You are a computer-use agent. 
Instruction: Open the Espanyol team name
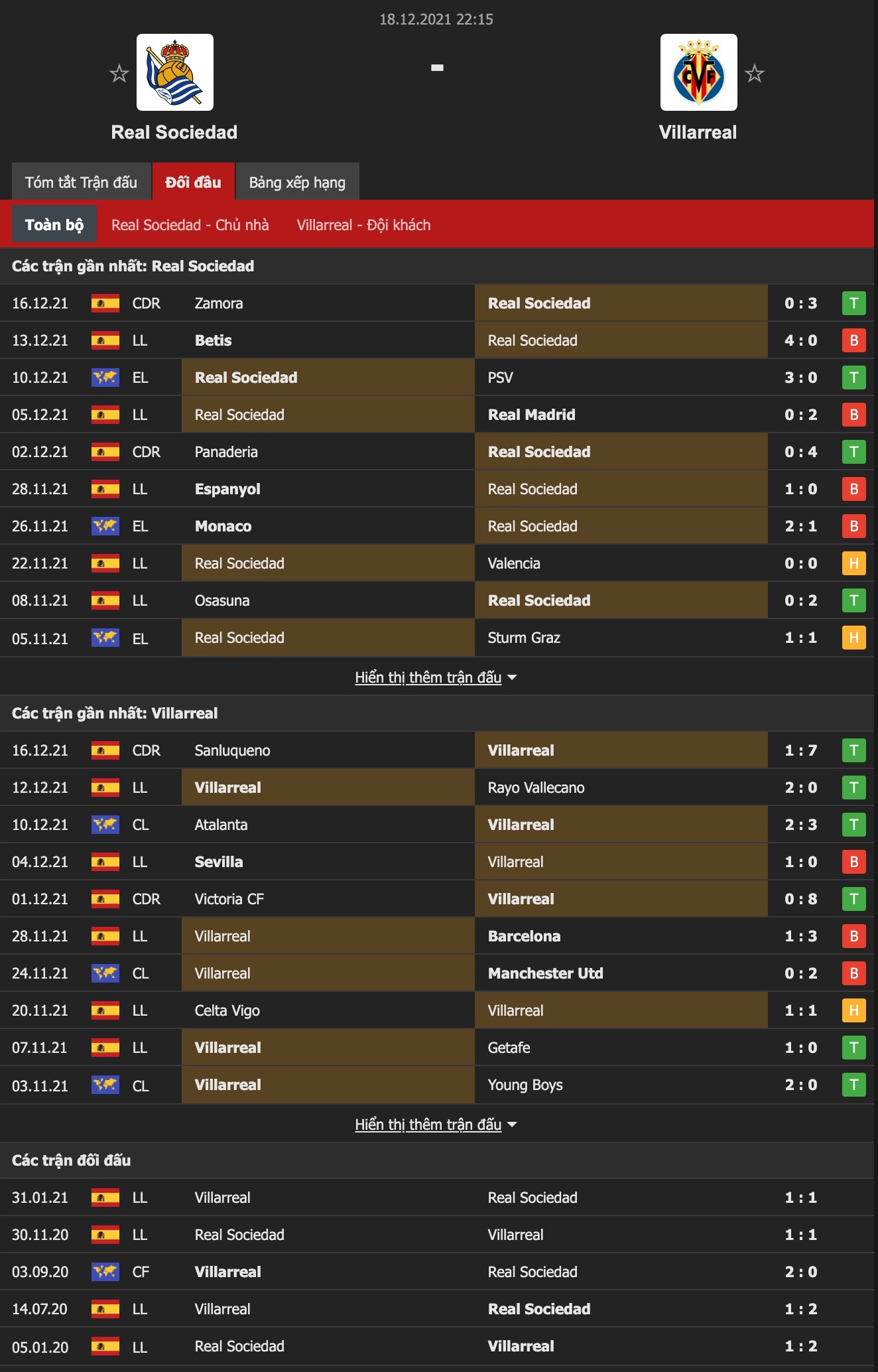[227, 489]
